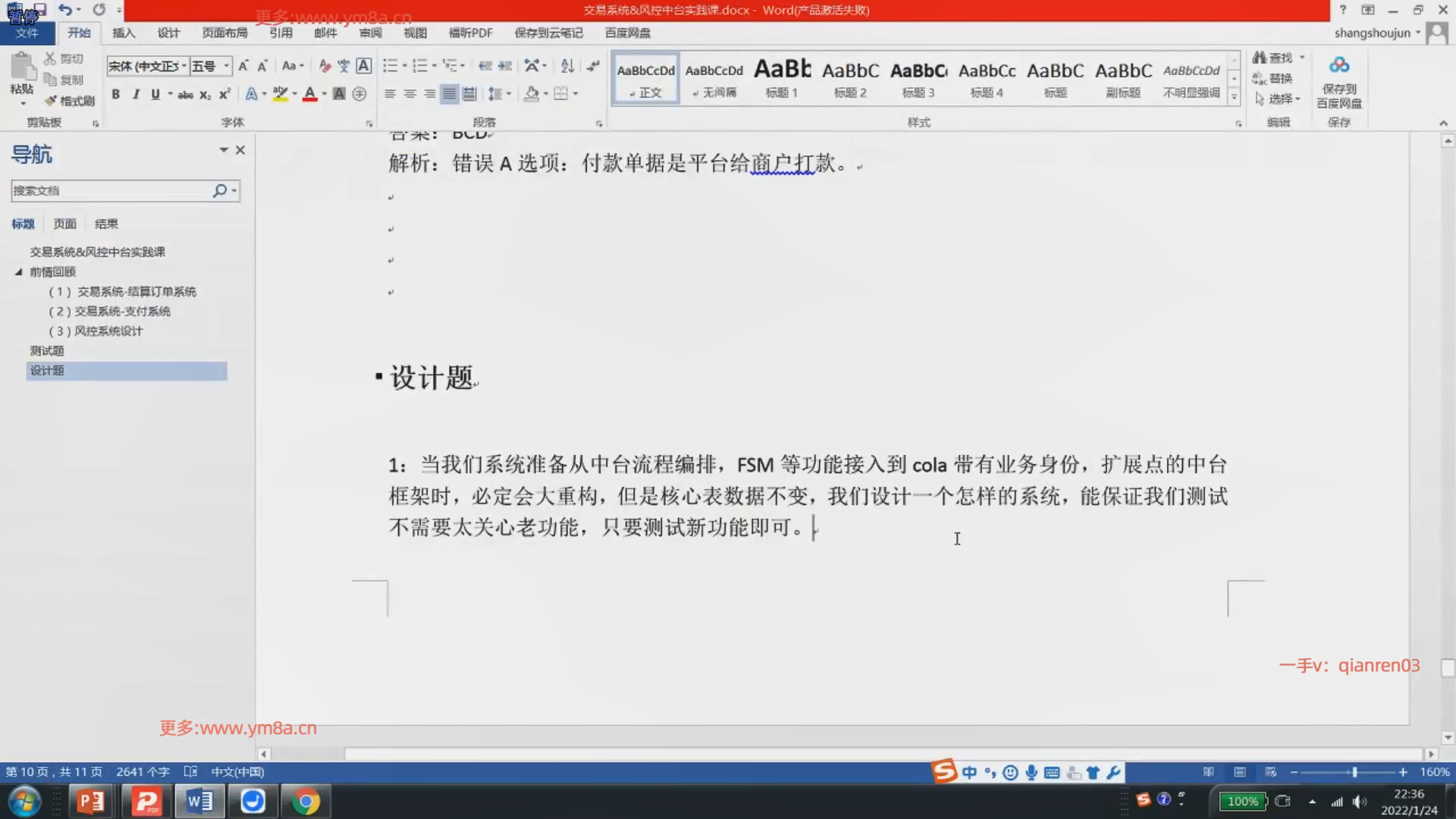1456x819 pixels.
Task: Select the 测试题 heading in navigation
Action: click(x=47, y=350)
